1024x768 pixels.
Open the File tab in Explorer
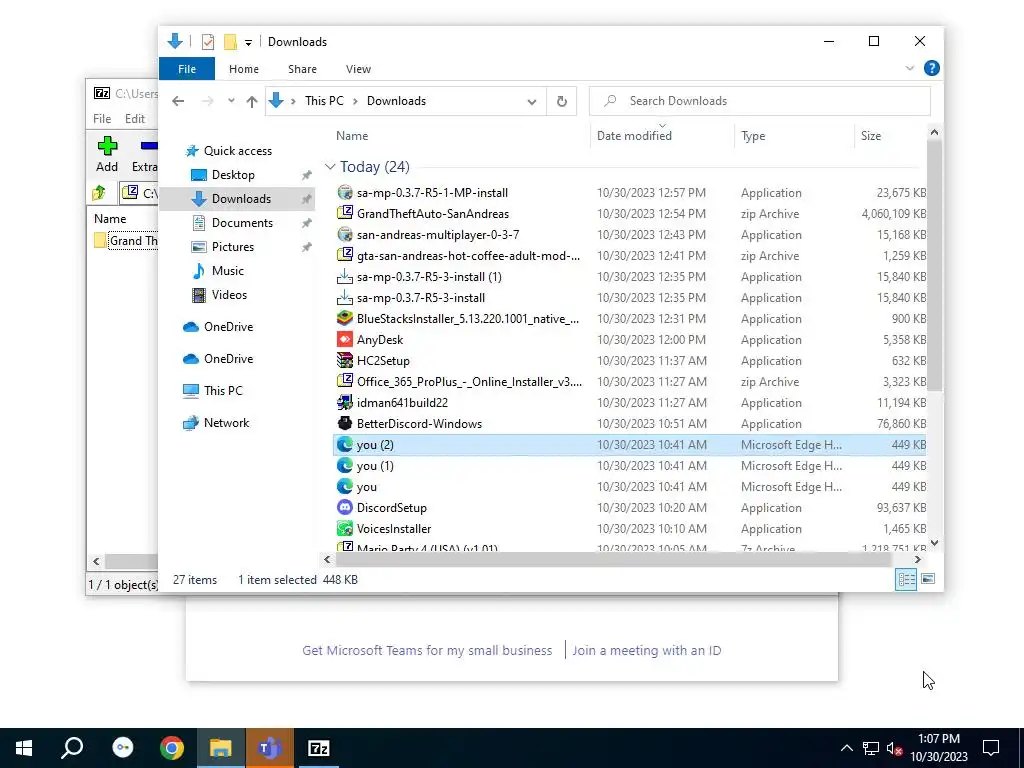pyautogui.click(x=187, y=69)
